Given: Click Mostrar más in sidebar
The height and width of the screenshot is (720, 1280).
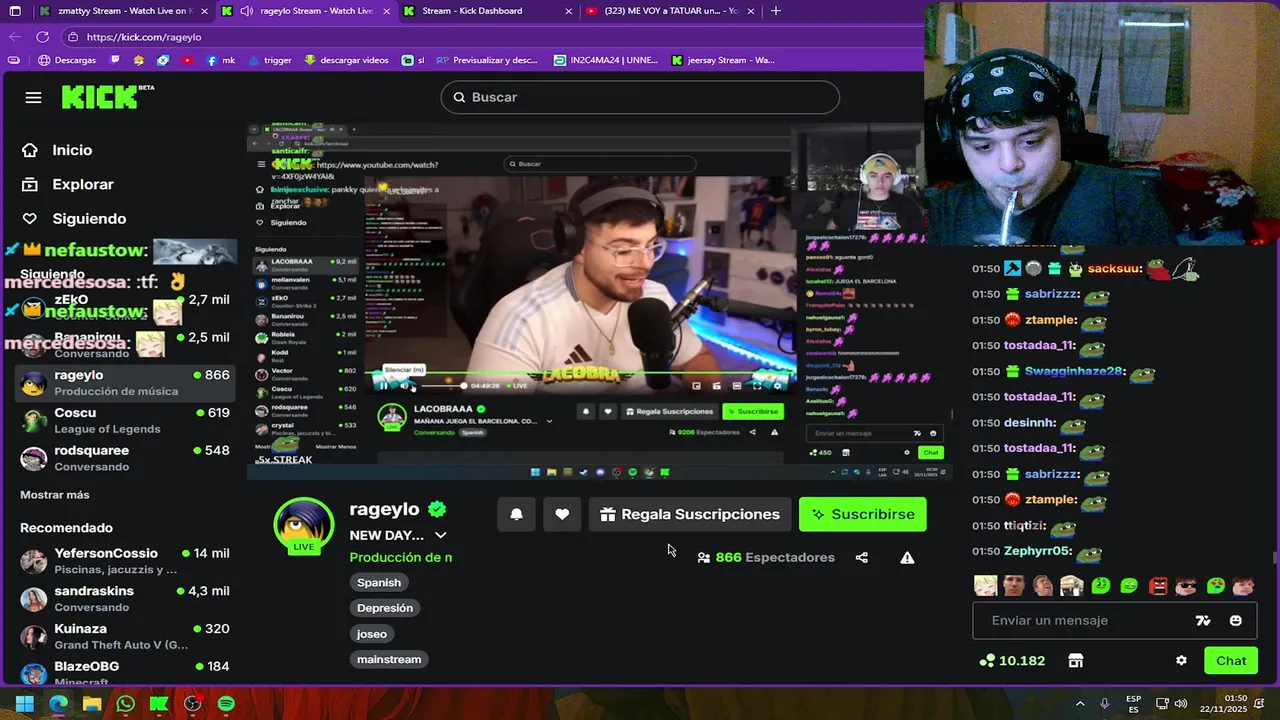Looking at the screenshot, I should point(55,495).
